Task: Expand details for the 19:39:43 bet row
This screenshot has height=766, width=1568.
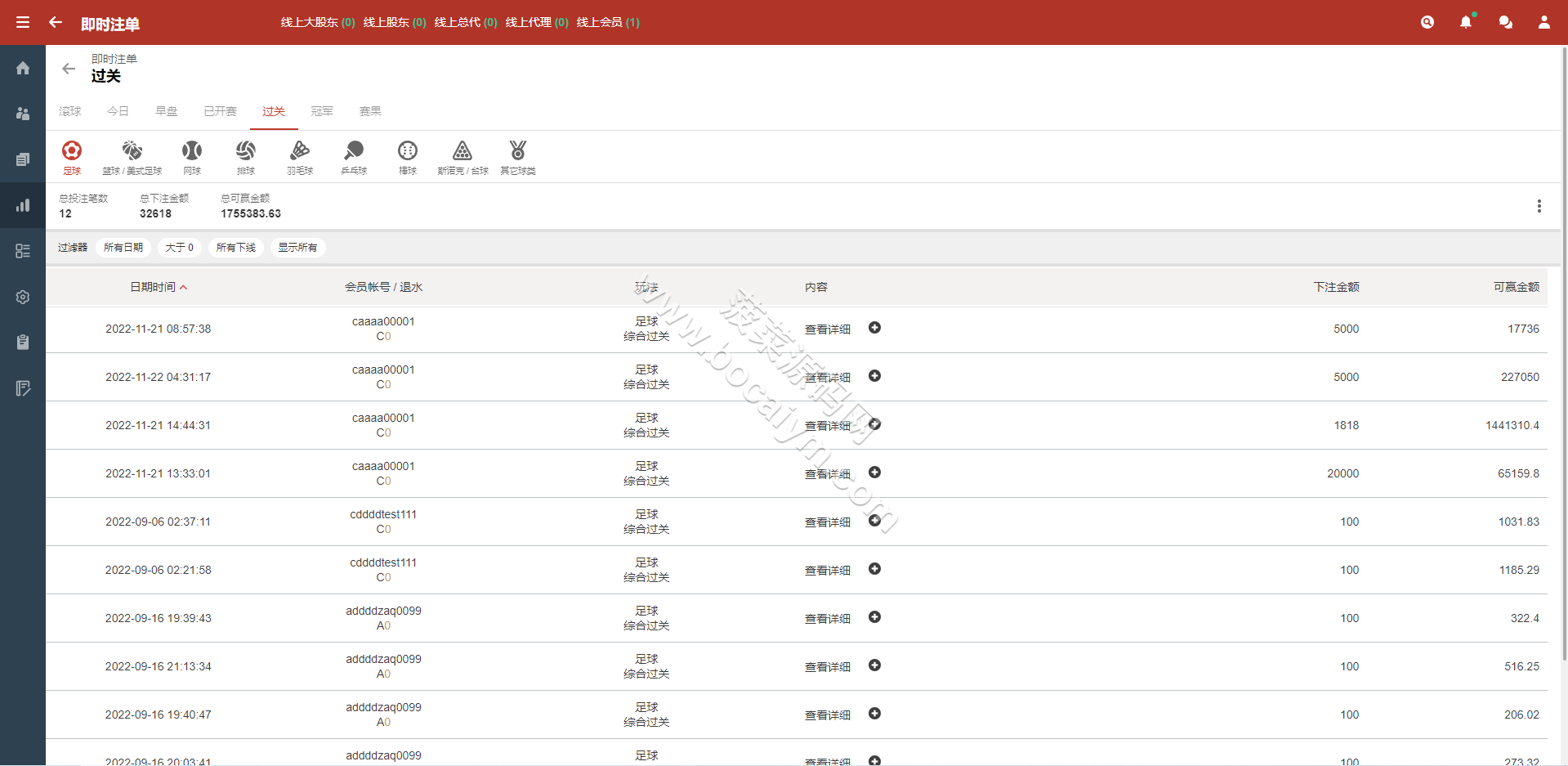Action: click(x=874, y=617)
